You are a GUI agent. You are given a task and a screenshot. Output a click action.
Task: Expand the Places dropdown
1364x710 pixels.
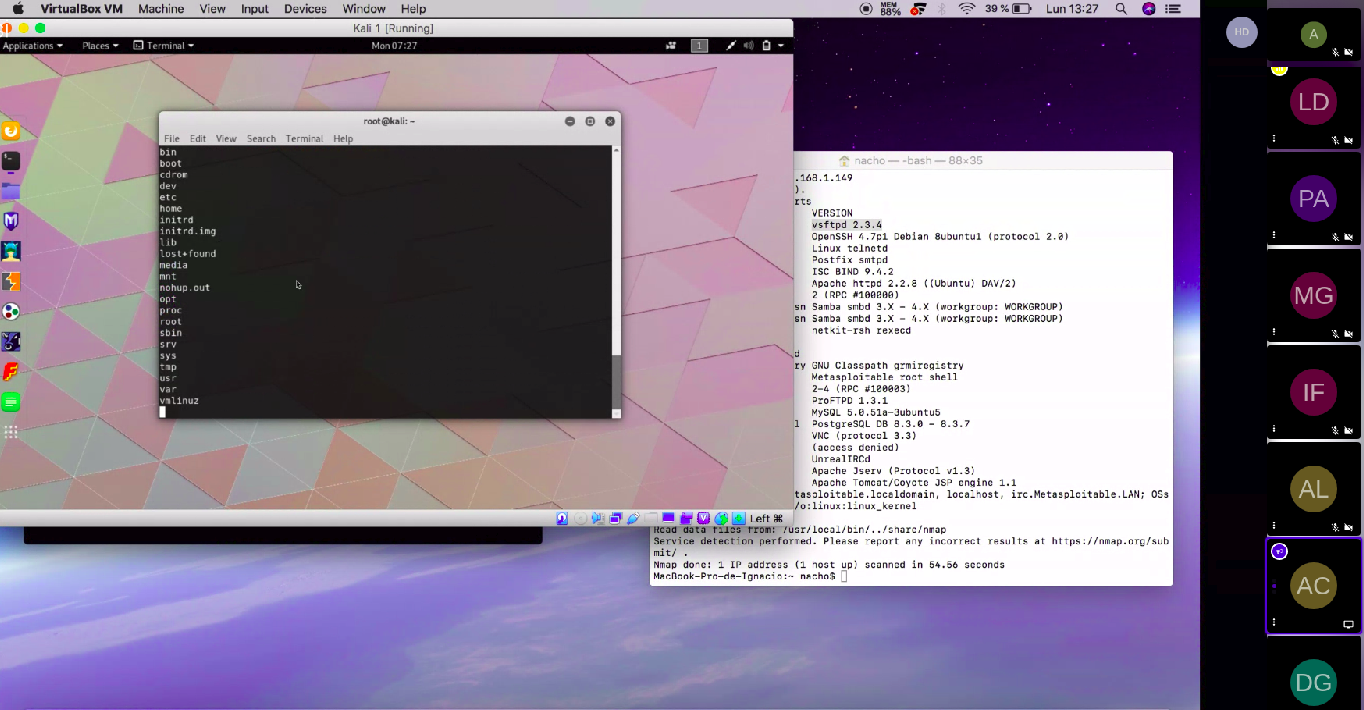tap(100, 46)
